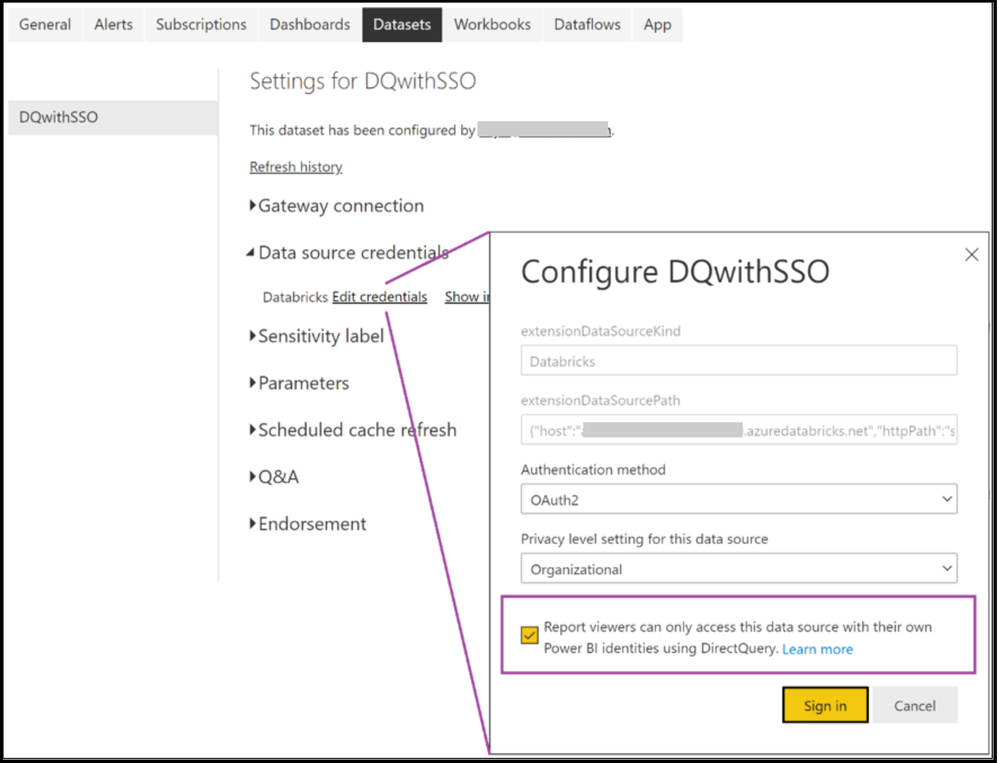999x763 pixels.
Task: Switch to the General tab
Action: (45, 25)
